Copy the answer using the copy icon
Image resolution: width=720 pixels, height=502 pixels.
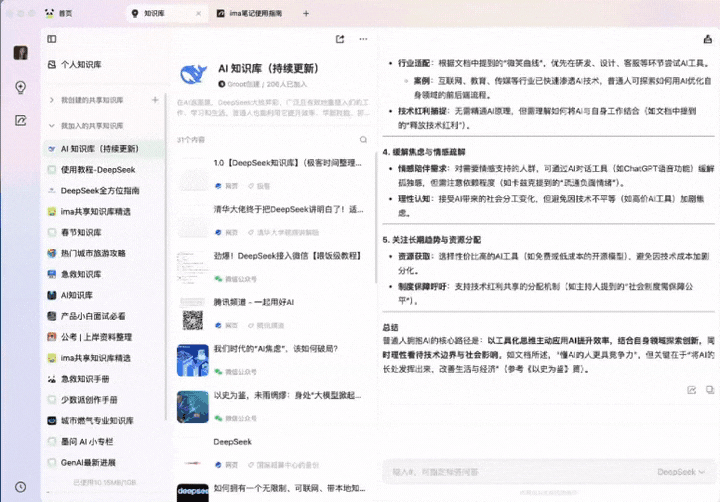(x=710, y=390)
